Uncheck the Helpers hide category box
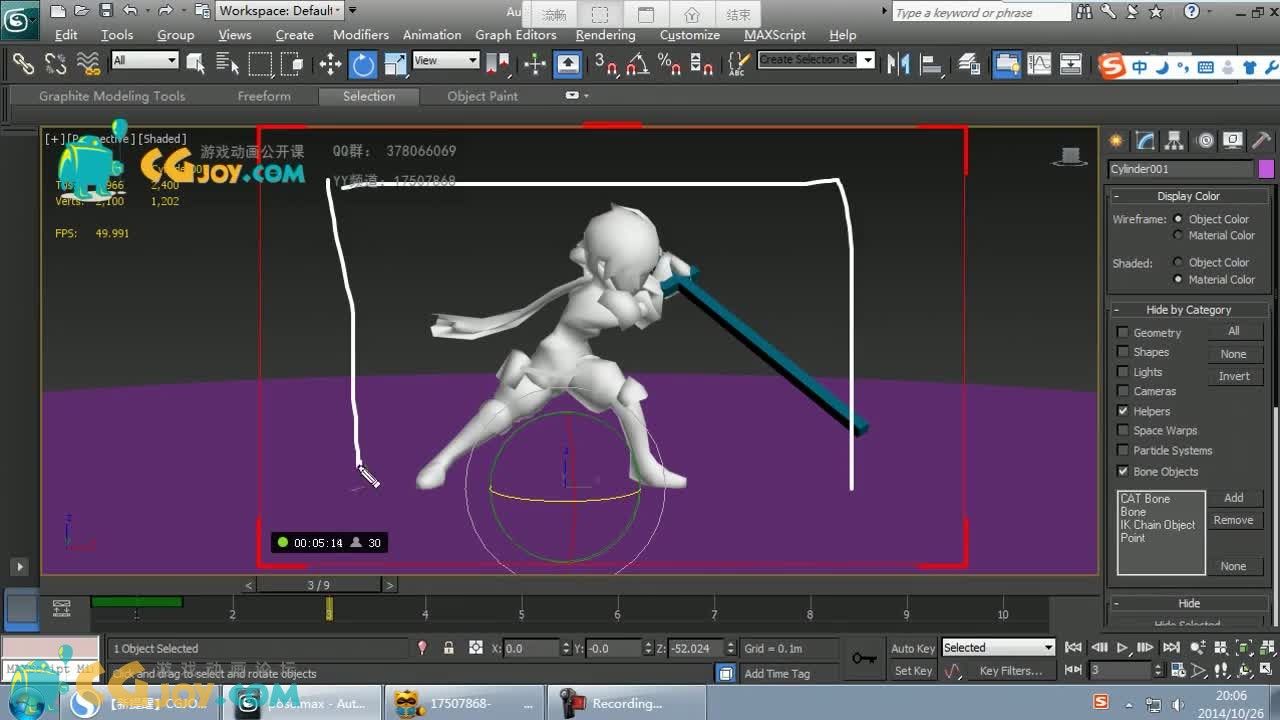The image size is (1280, 720). (x=1123, y=411)
